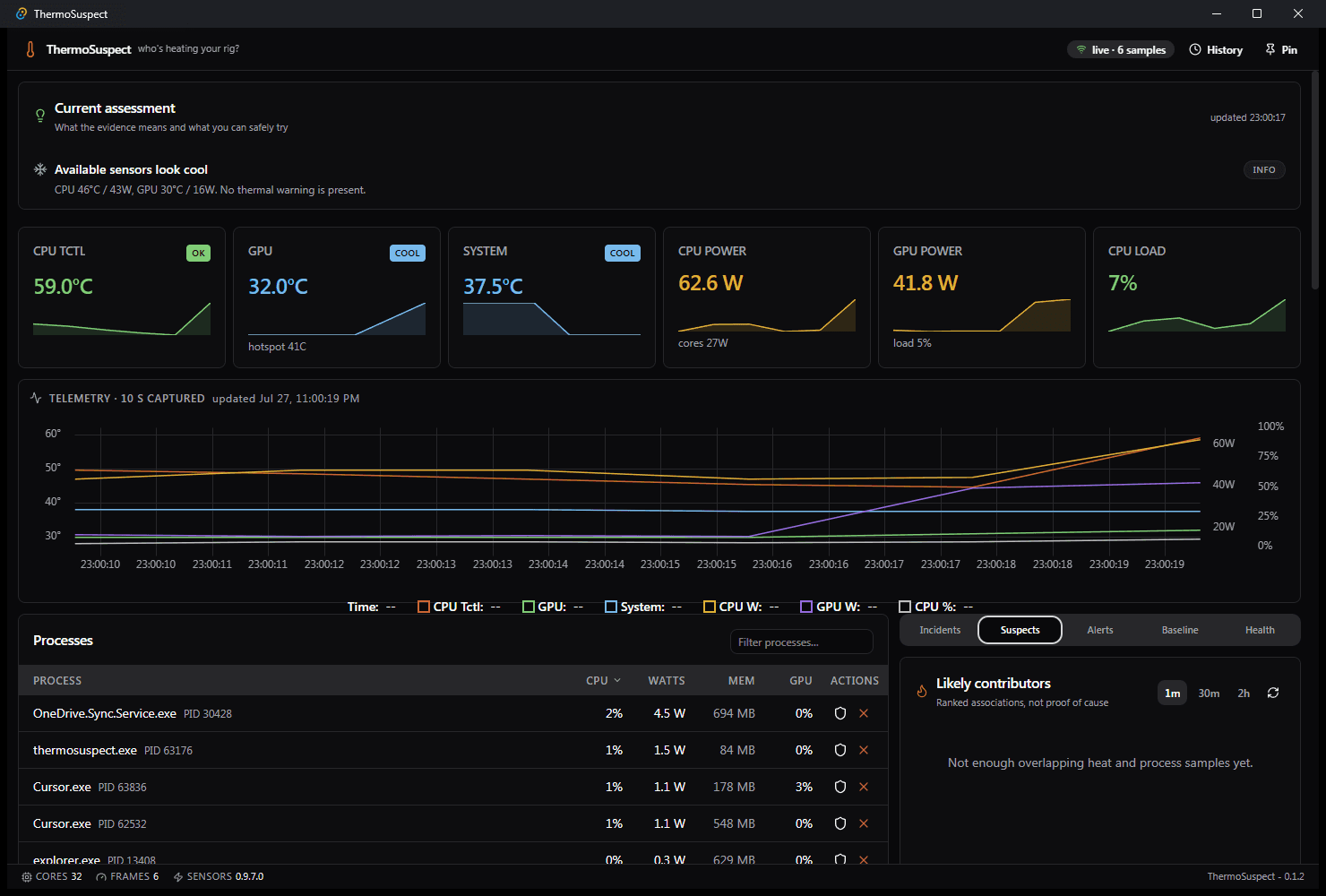Select the 2h time range

[1244, 694]
